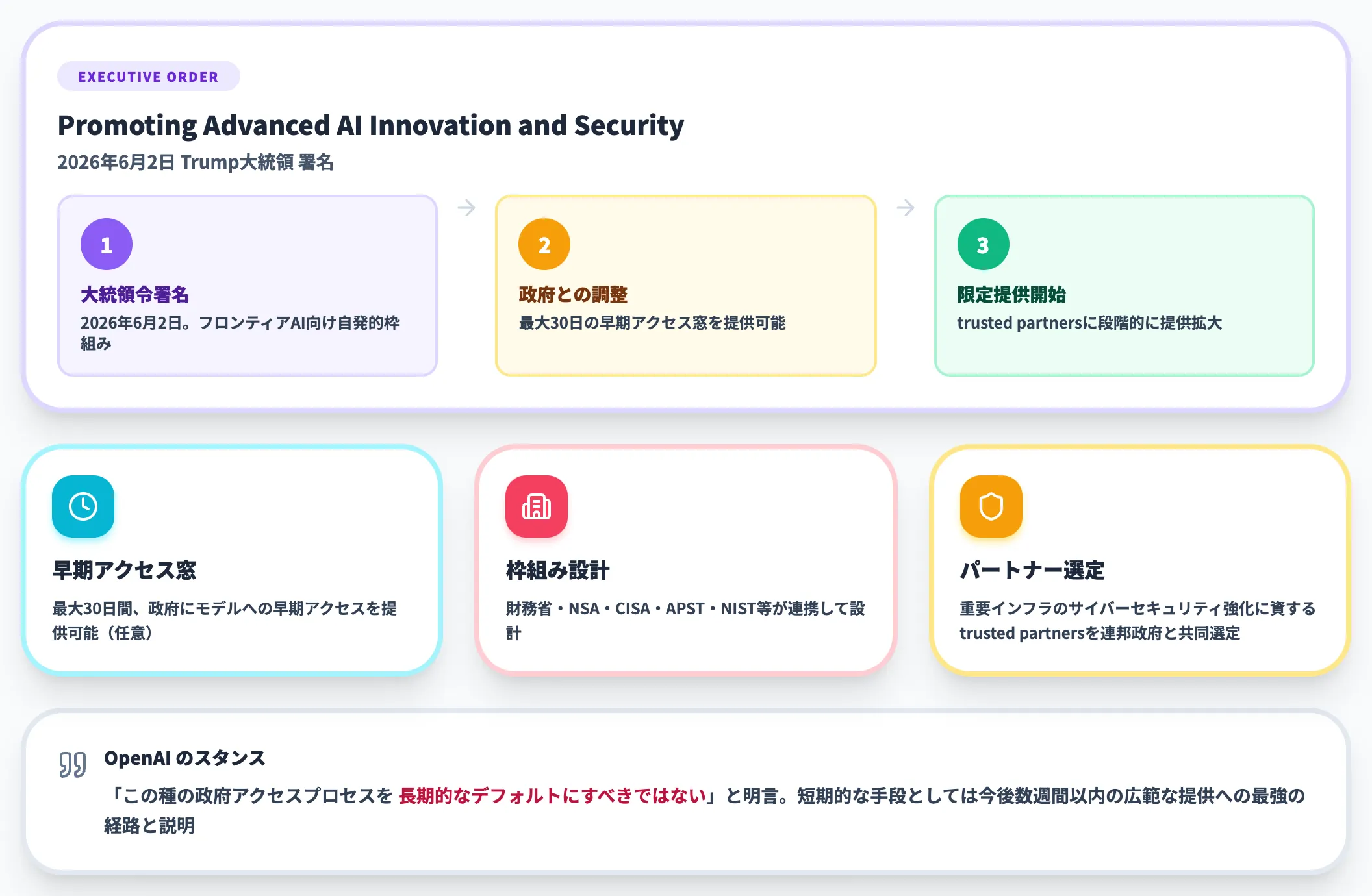Viewport: 1372px width, 896px height.
Task: Open the 枠組み設計 card heading
Action: (x=557, y=570)
